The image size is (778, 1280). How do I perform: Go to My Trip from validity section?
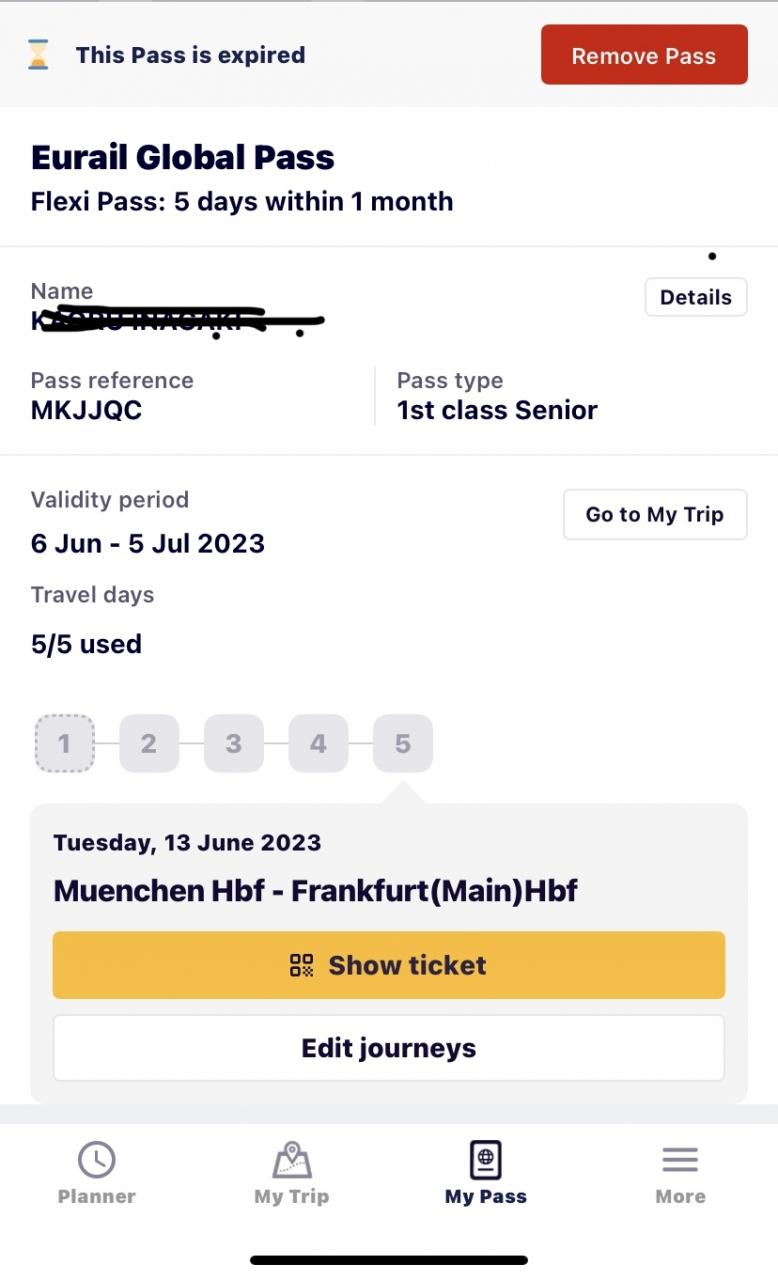[655, 514]
